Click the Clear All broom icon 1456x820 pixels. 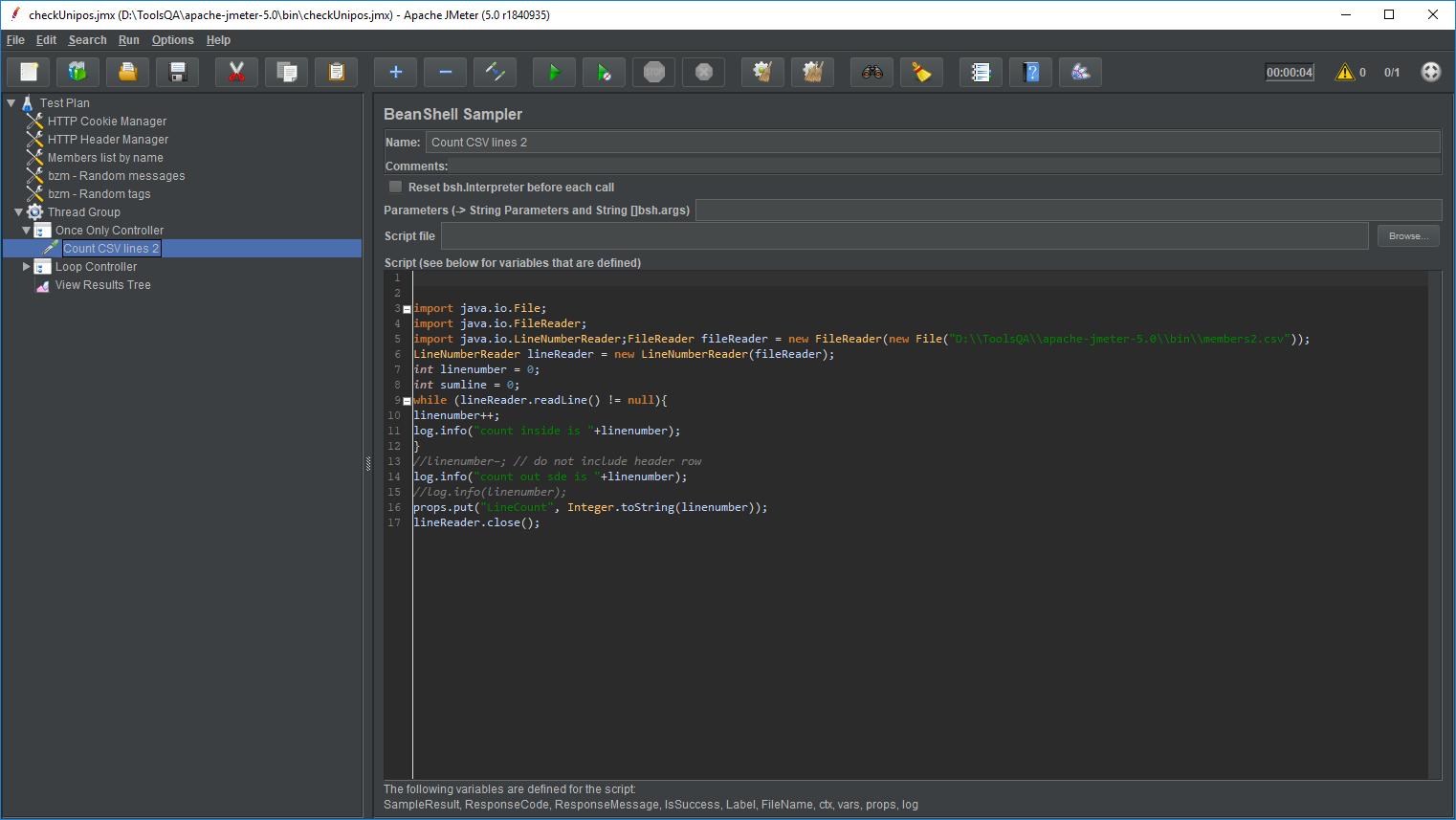(x=812, y=72)
